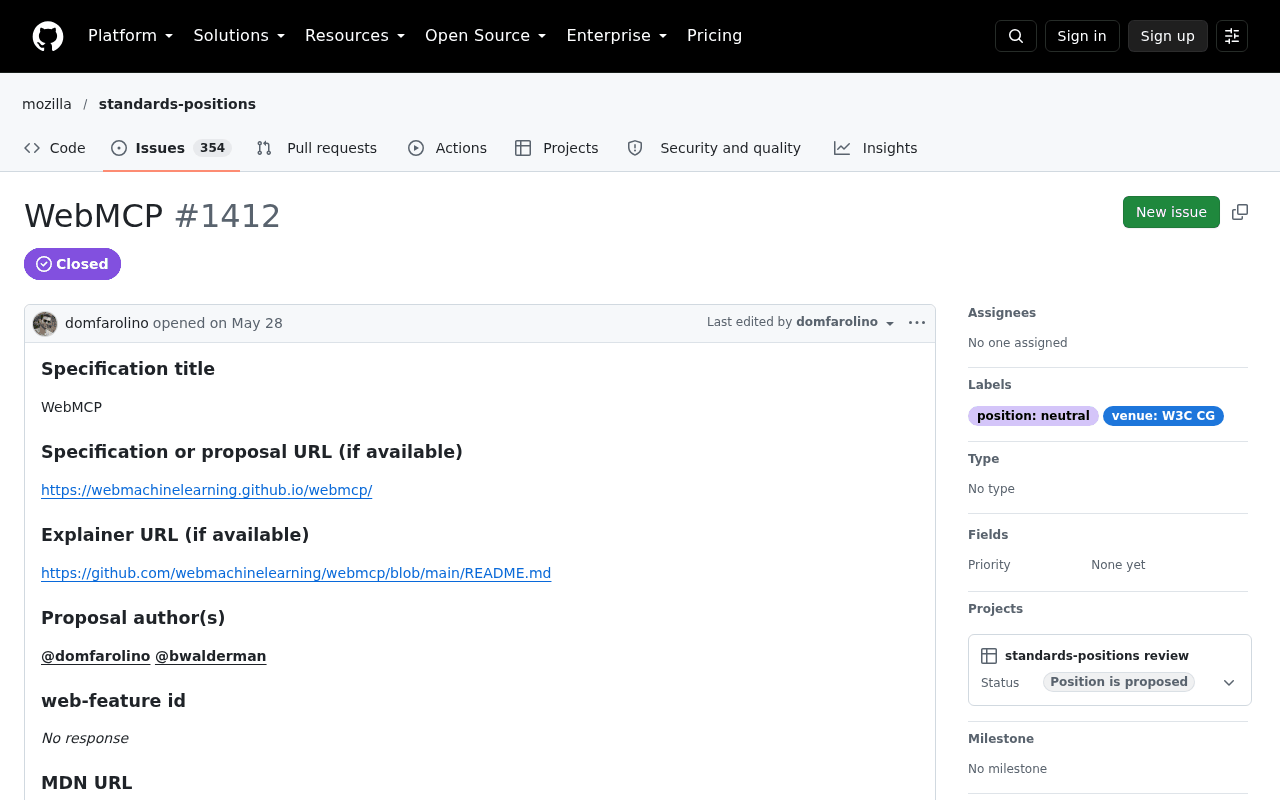Expand the Open Source menu
The height and width of the screenshot is (800, 1280).
click(485, 36)
